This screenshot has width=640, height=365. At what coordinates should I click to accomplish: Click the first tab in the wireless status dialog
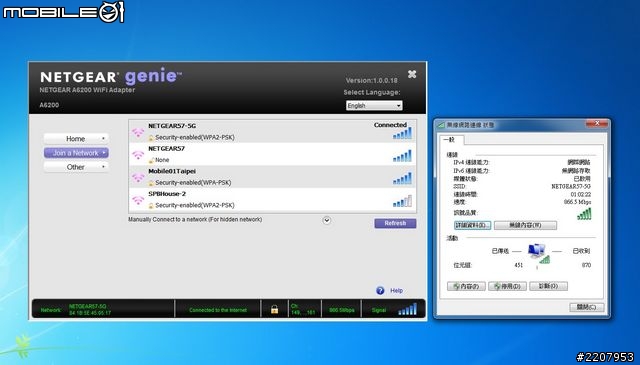coord(451,140)
